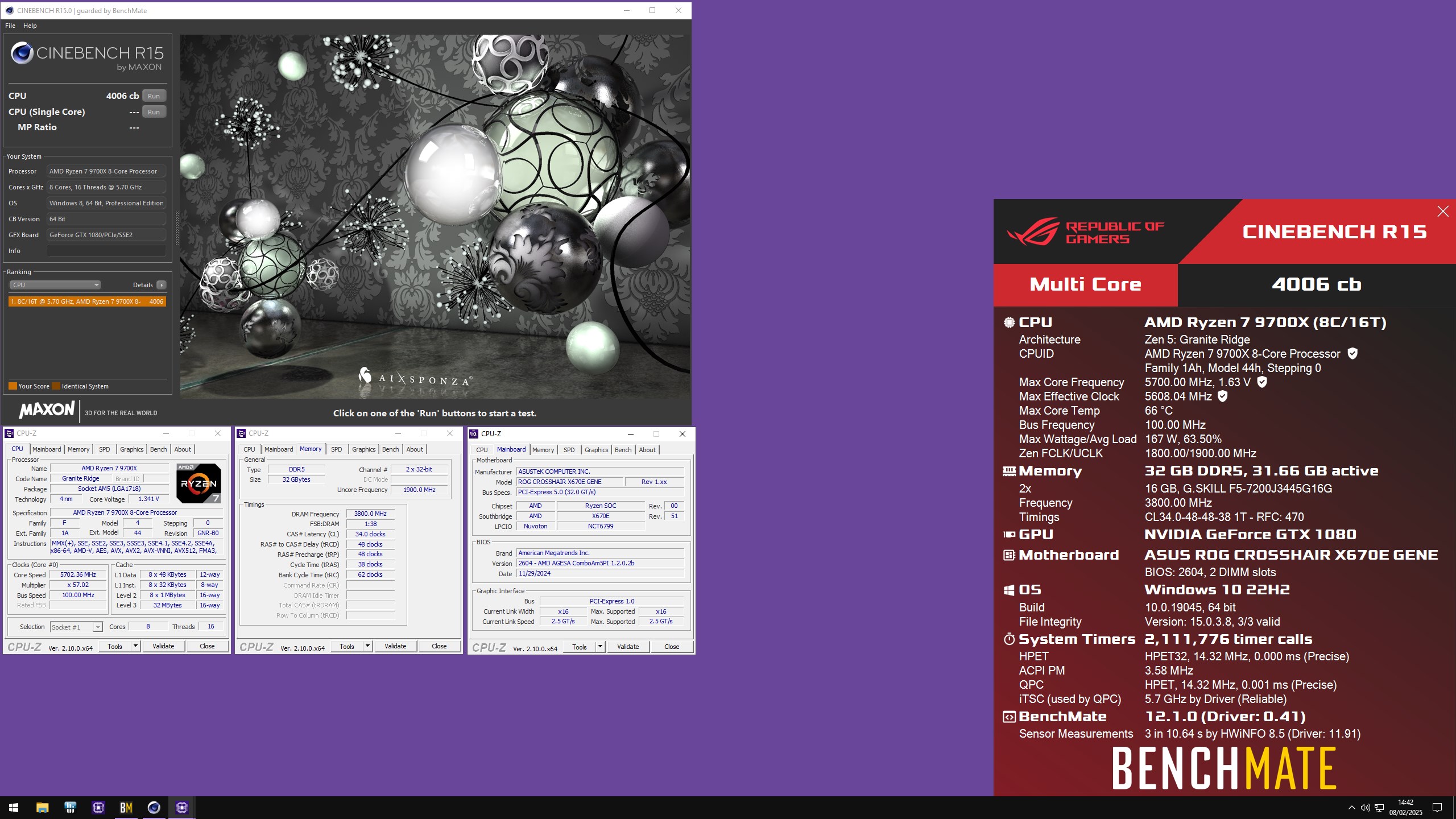The image size is (1456, 819).
Task: Open Graphics tab in CPU-Z CPU window
Action: 132,449
